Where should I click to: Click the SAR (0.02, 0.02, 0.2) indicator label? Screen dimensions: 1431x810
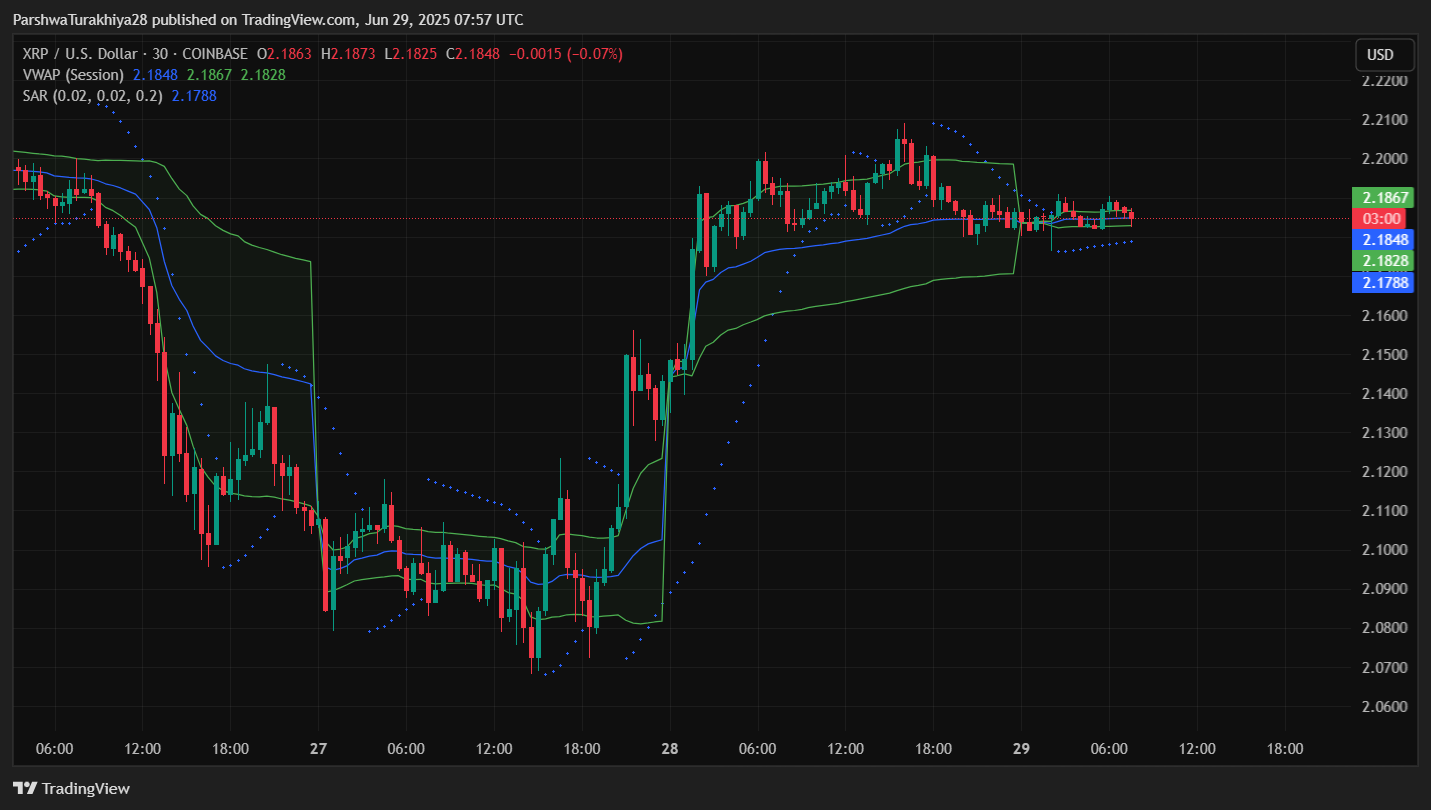pyautogui.click(x=92, y=96)
